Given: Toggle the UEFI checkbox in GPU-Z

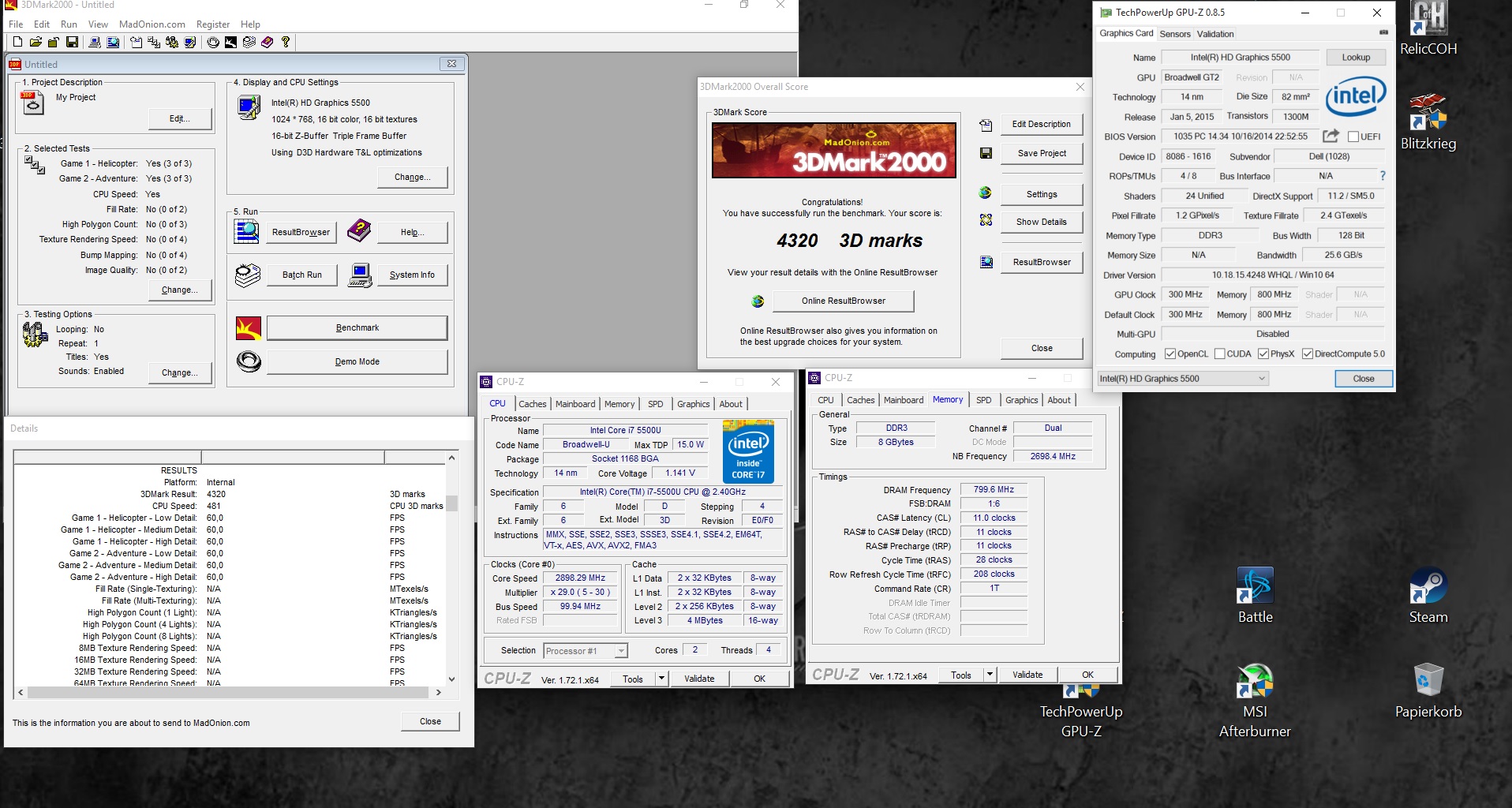Looking at the screenshot, I should pyautogui.click(x=1353, y=137).
